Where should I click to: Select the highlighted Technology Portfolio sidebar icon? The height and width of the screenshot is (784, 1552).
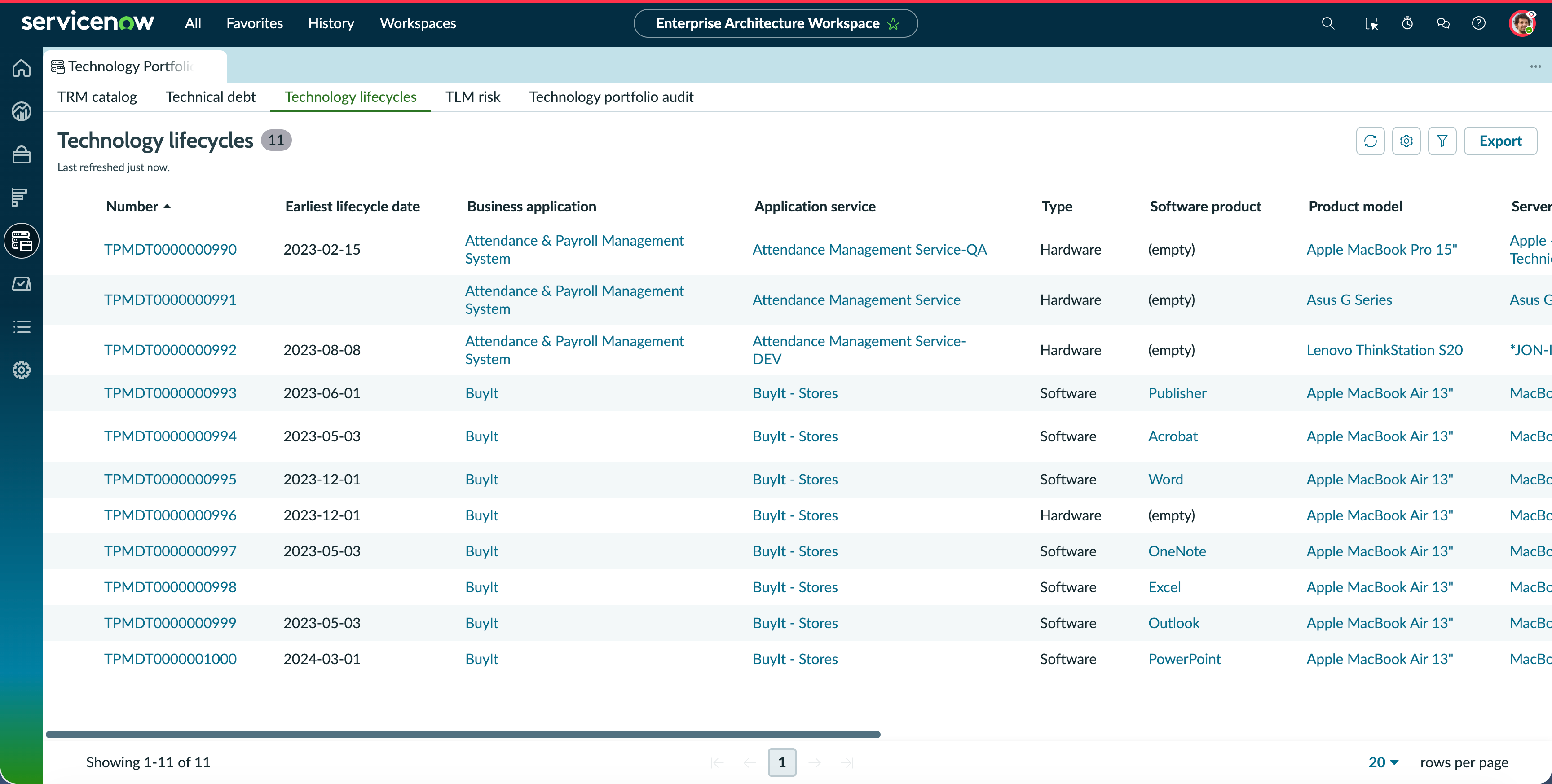point(22,241)
